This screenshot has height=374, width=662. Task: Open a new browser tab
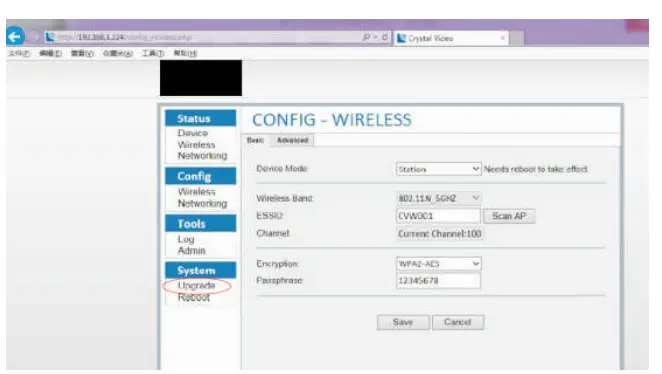517,38
